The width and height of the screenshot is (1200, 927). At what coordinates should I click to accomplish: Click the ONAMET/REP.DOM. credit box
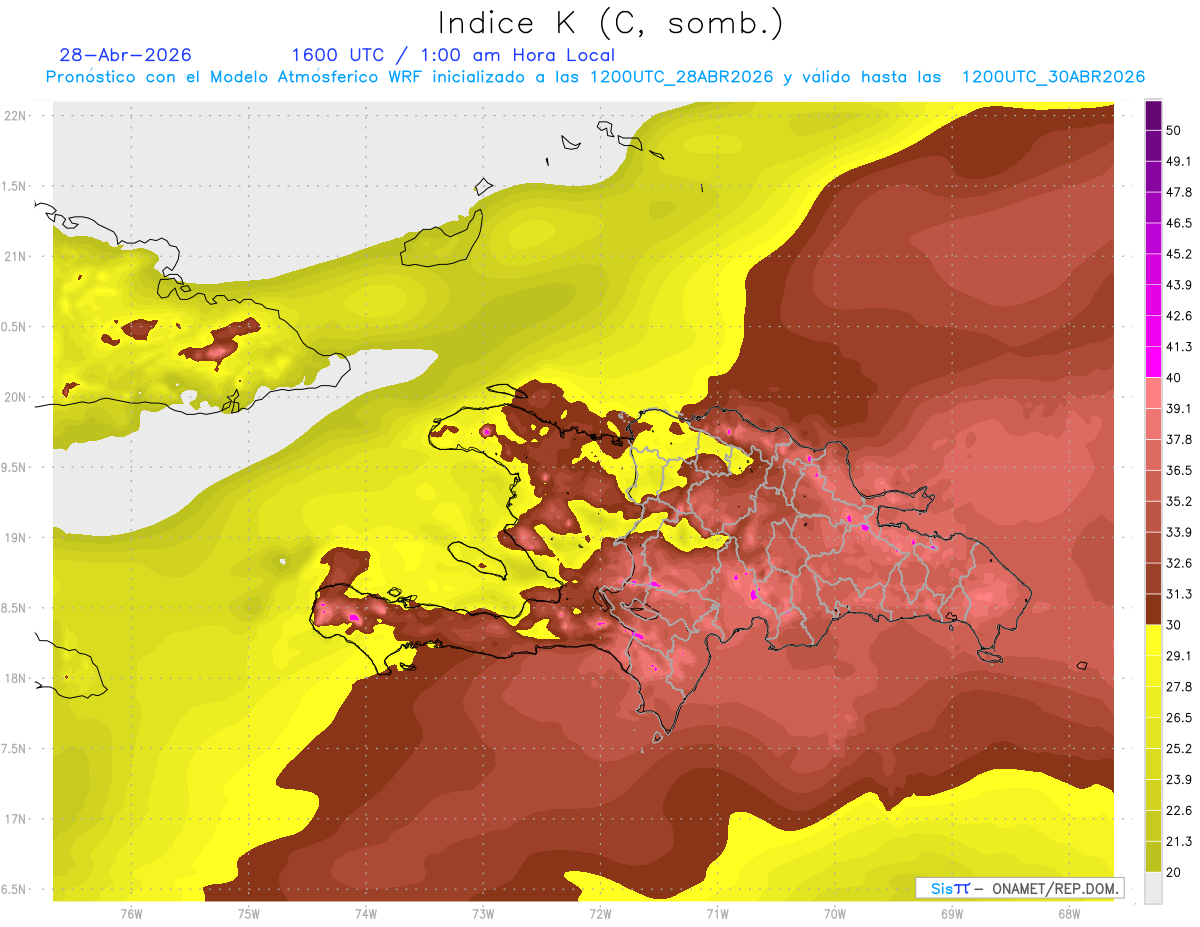coord(1019,888)
